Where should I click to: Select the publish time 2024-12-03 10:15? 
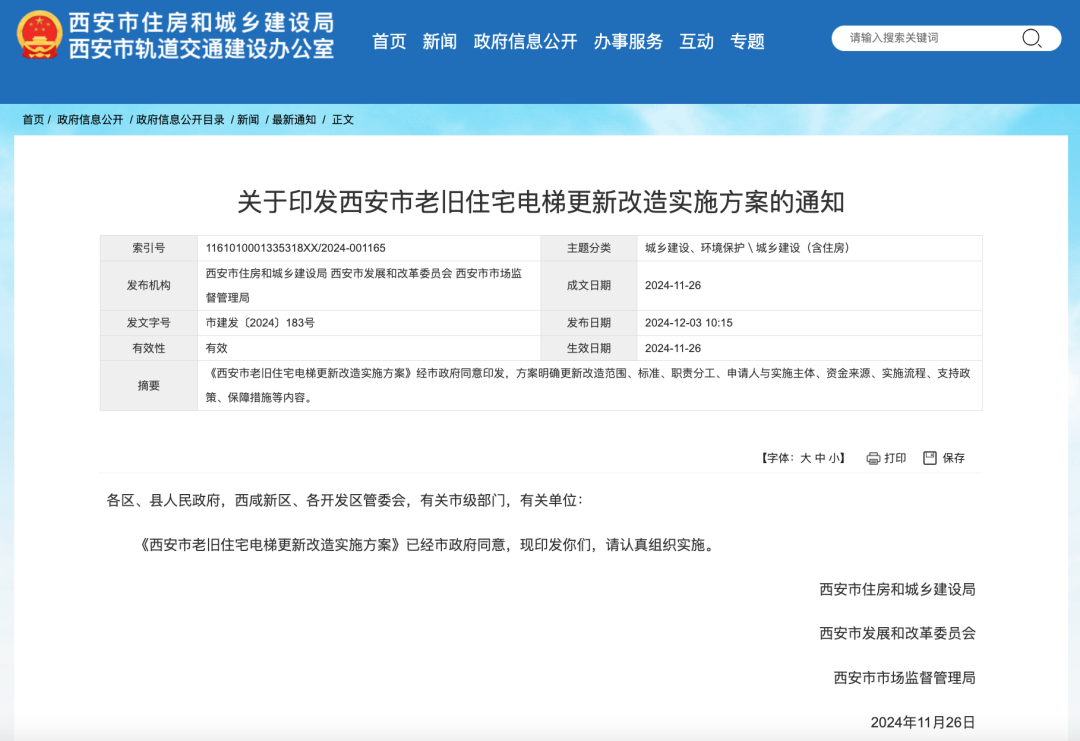pos(688,322)
